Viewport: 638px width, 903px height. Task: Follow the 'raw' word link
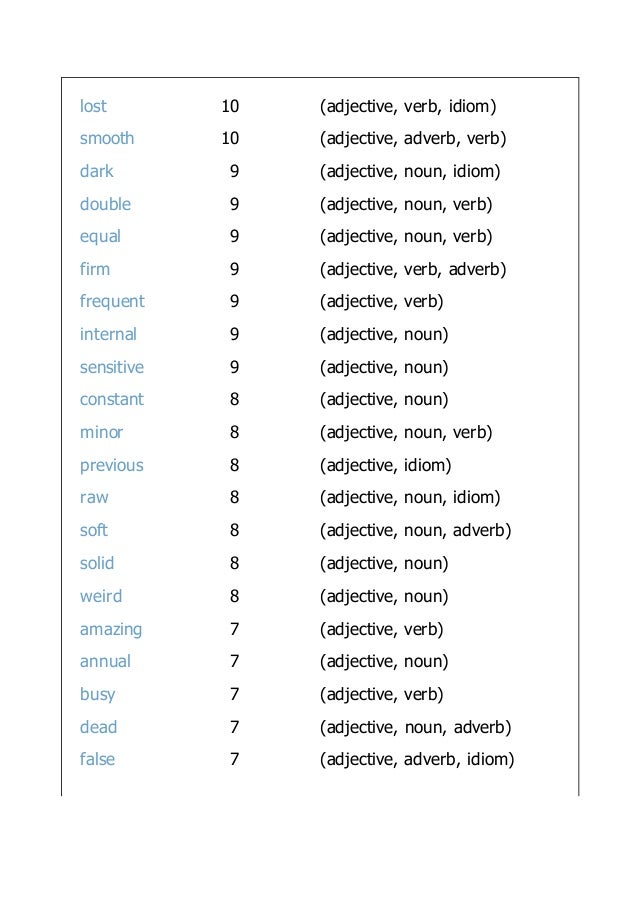(x=94, y=497)
